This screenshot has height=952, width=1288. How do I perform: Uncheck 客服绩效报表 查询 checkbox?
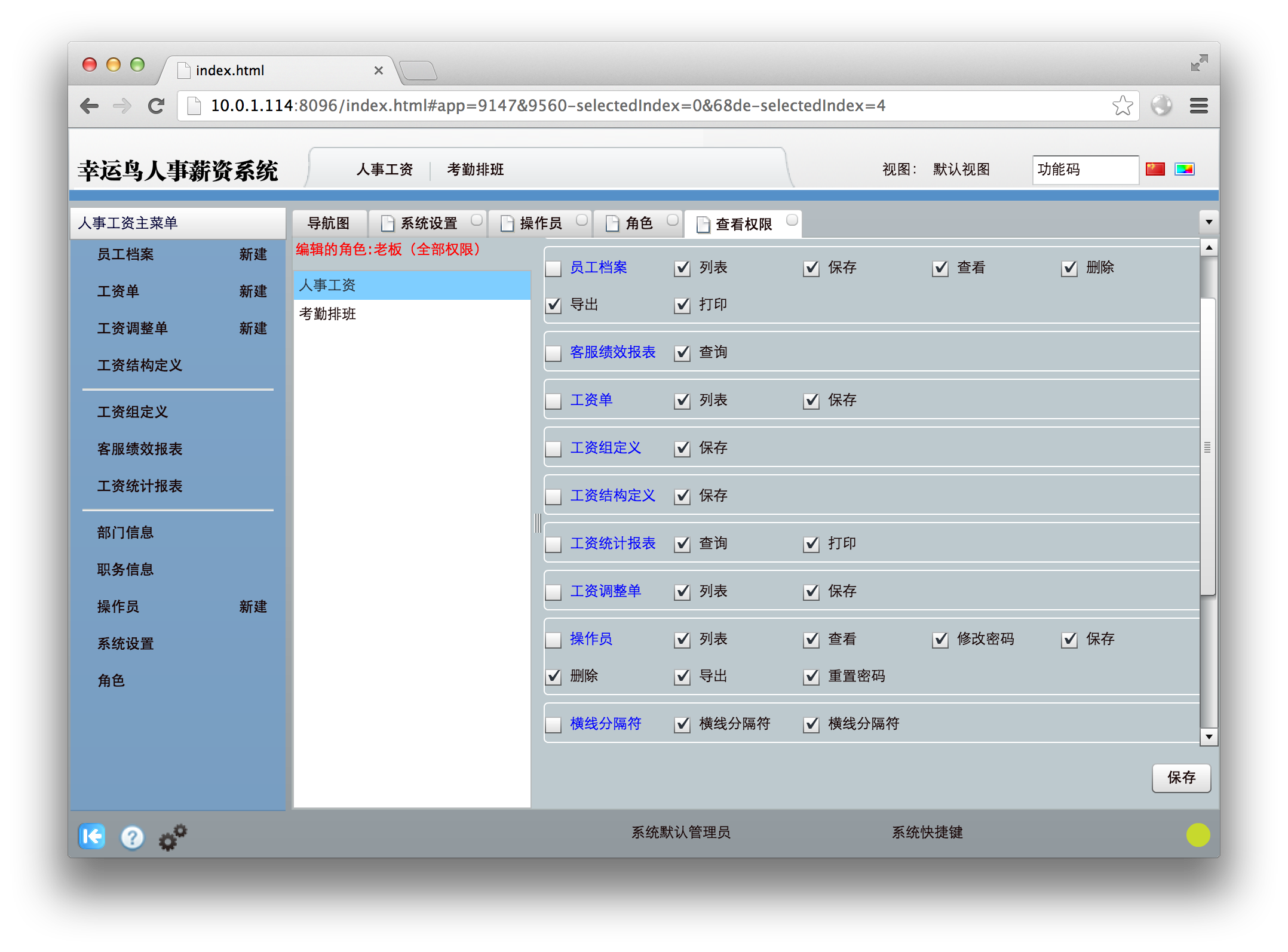(x=682, y=353)
